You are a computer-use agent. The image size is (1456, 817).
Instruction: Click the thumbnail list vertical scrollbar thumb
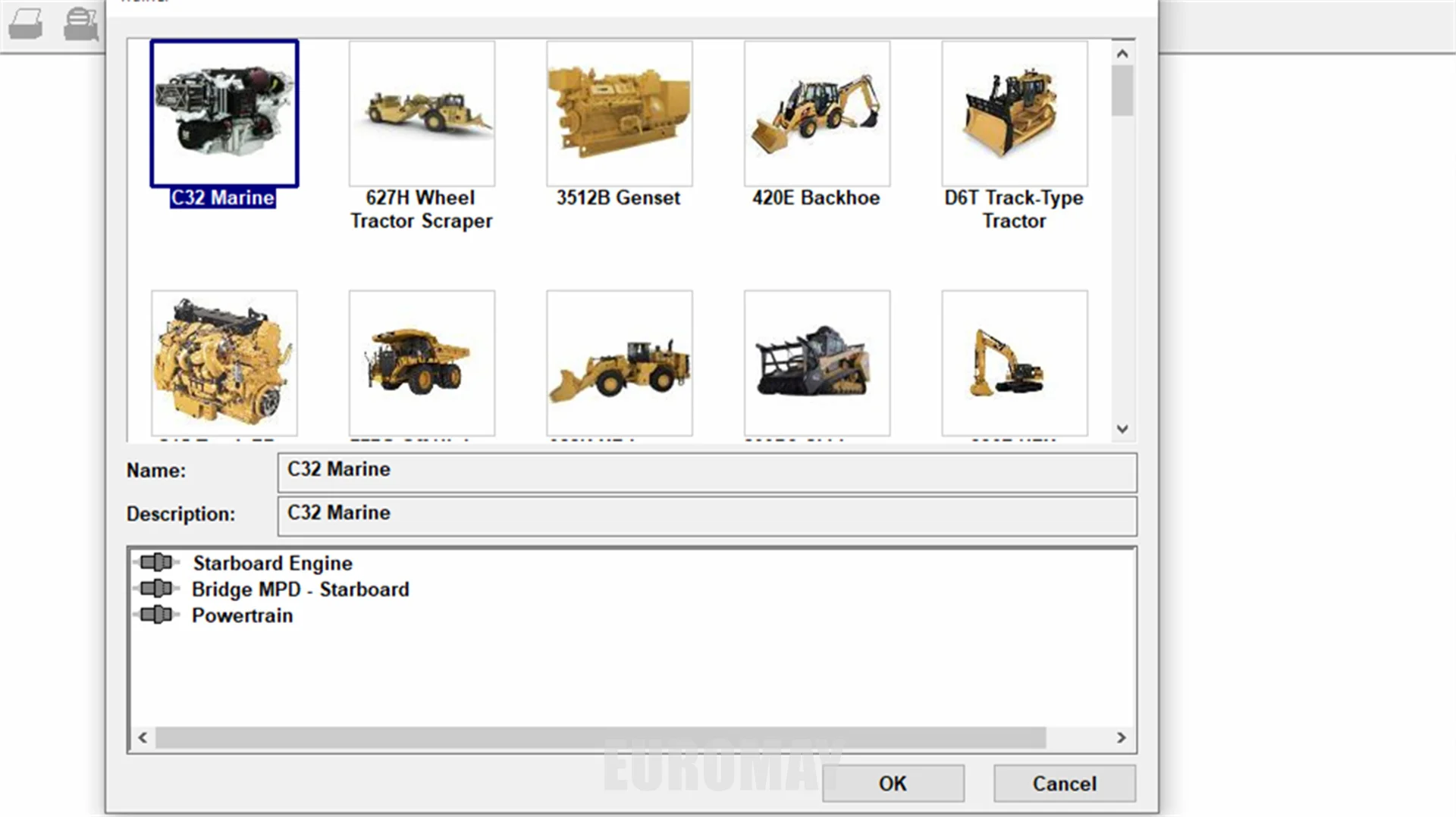point(1123,90)
